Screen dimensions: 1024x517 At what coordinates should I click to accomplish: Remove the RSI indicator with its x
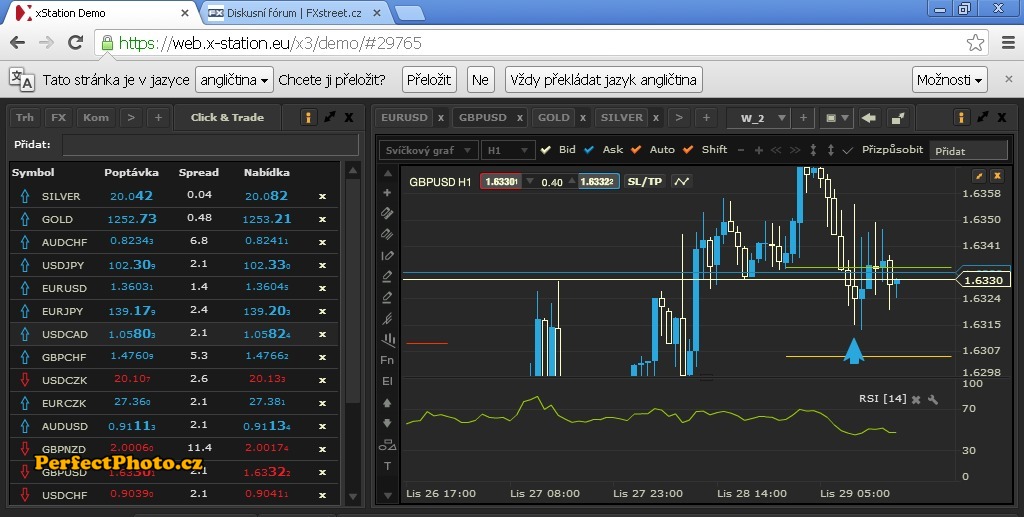(916, 400)
